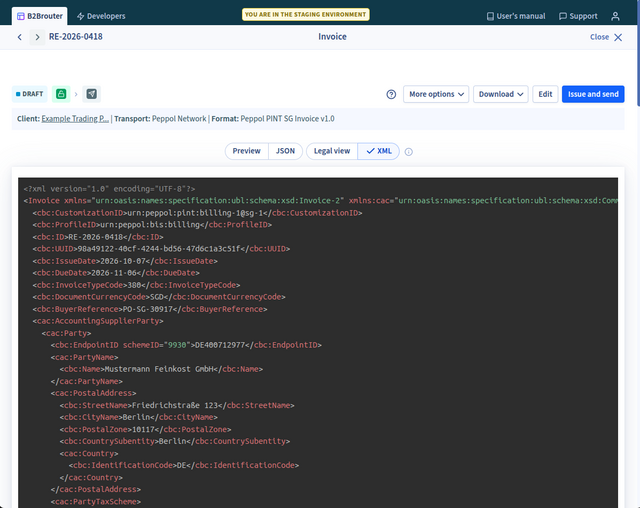Click Issue and send button
640x508 pixels.
[x=593, y=94]
